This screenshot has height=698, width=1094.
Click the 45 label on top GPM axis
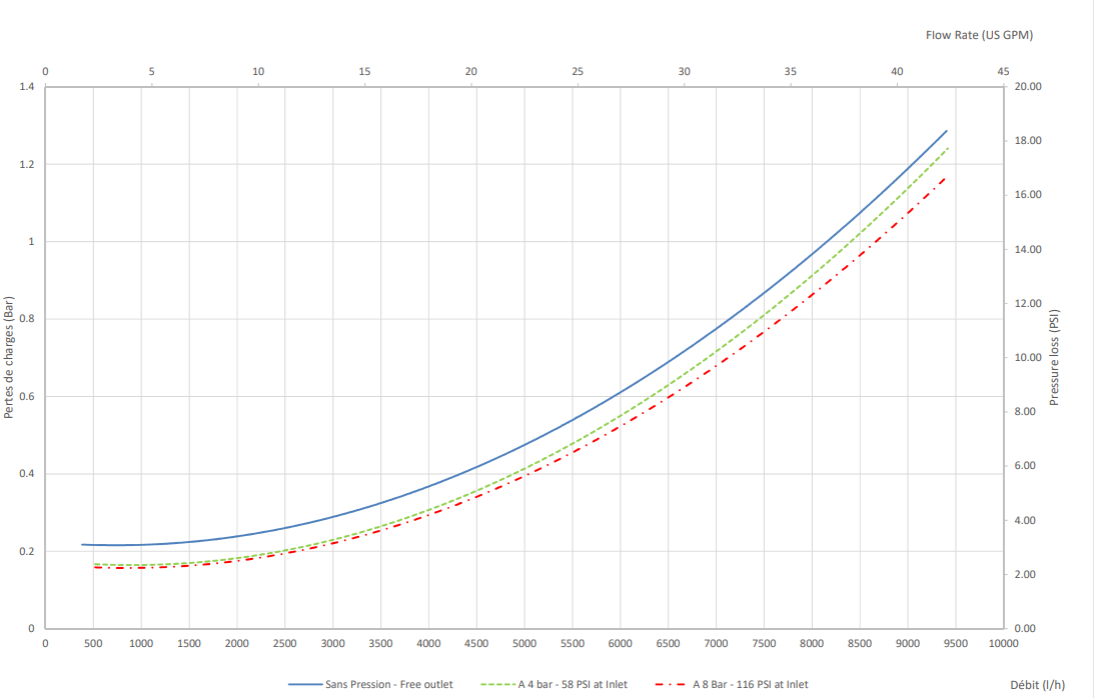click(1003, 71)
